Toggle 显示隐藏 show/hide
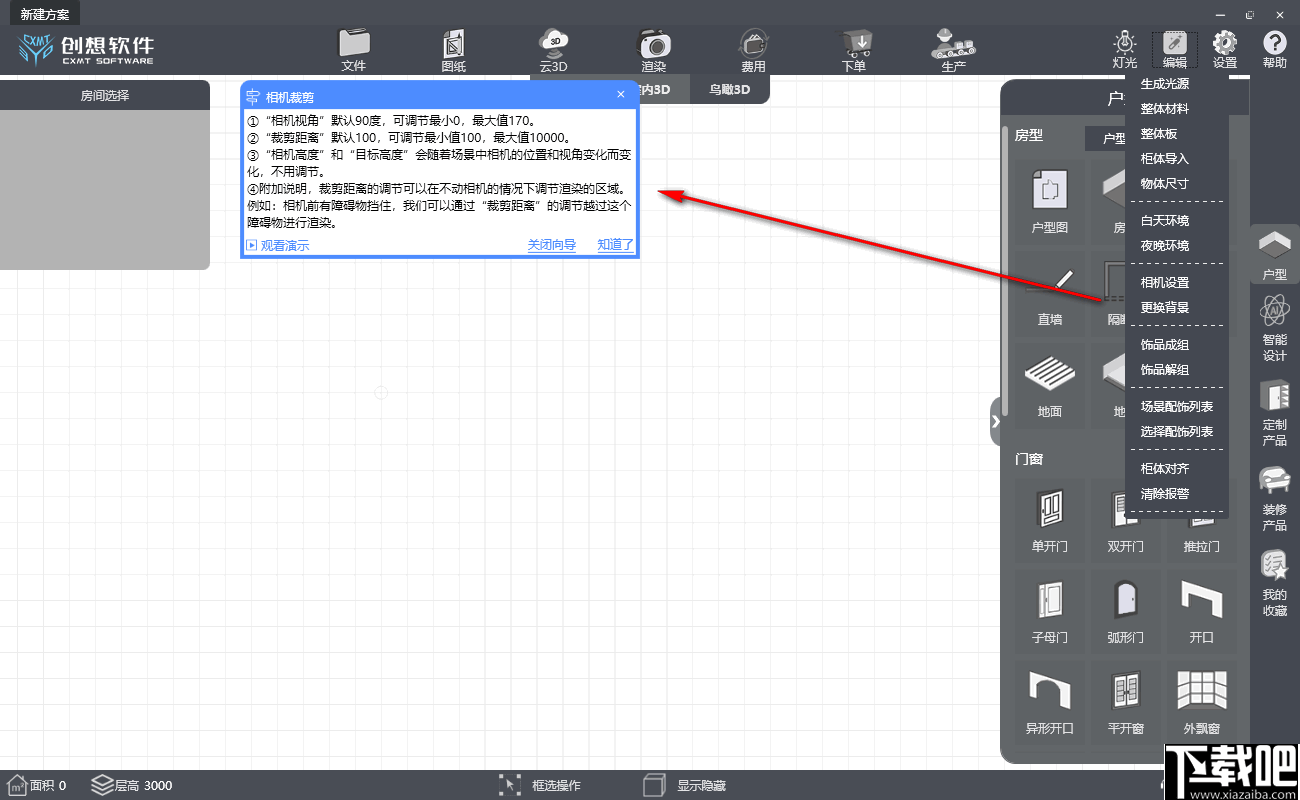This screenshot has width=1300, height=800. click(685, 785)
